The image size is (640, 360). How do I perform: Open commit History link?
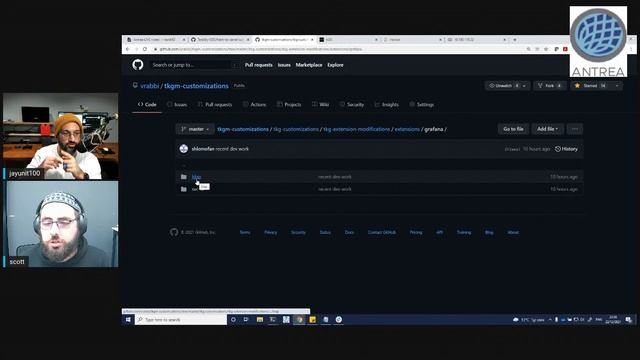pyautogui.click(x=566, y=149)
